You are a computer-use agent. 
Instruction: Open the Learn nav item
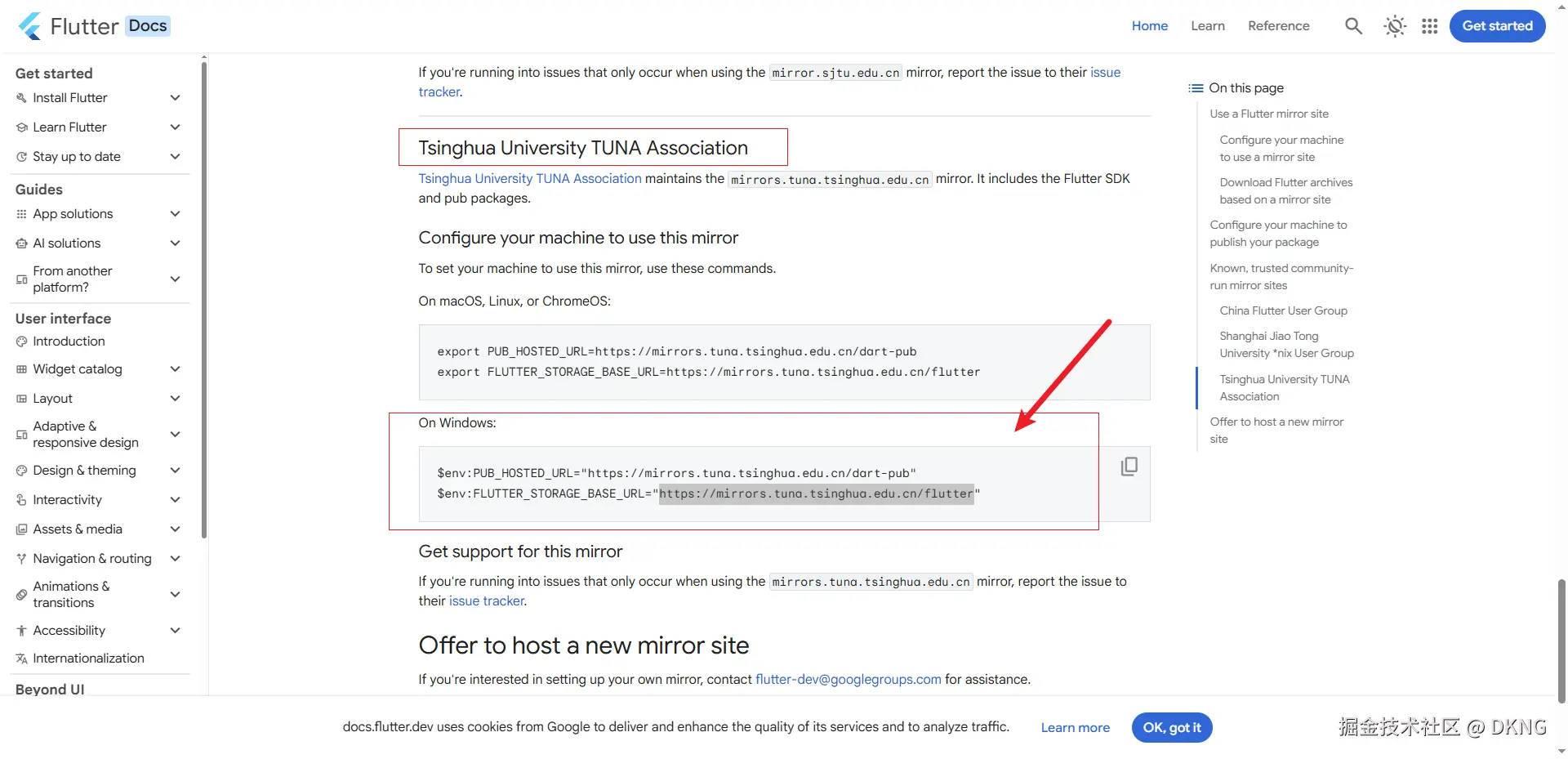1208,26
